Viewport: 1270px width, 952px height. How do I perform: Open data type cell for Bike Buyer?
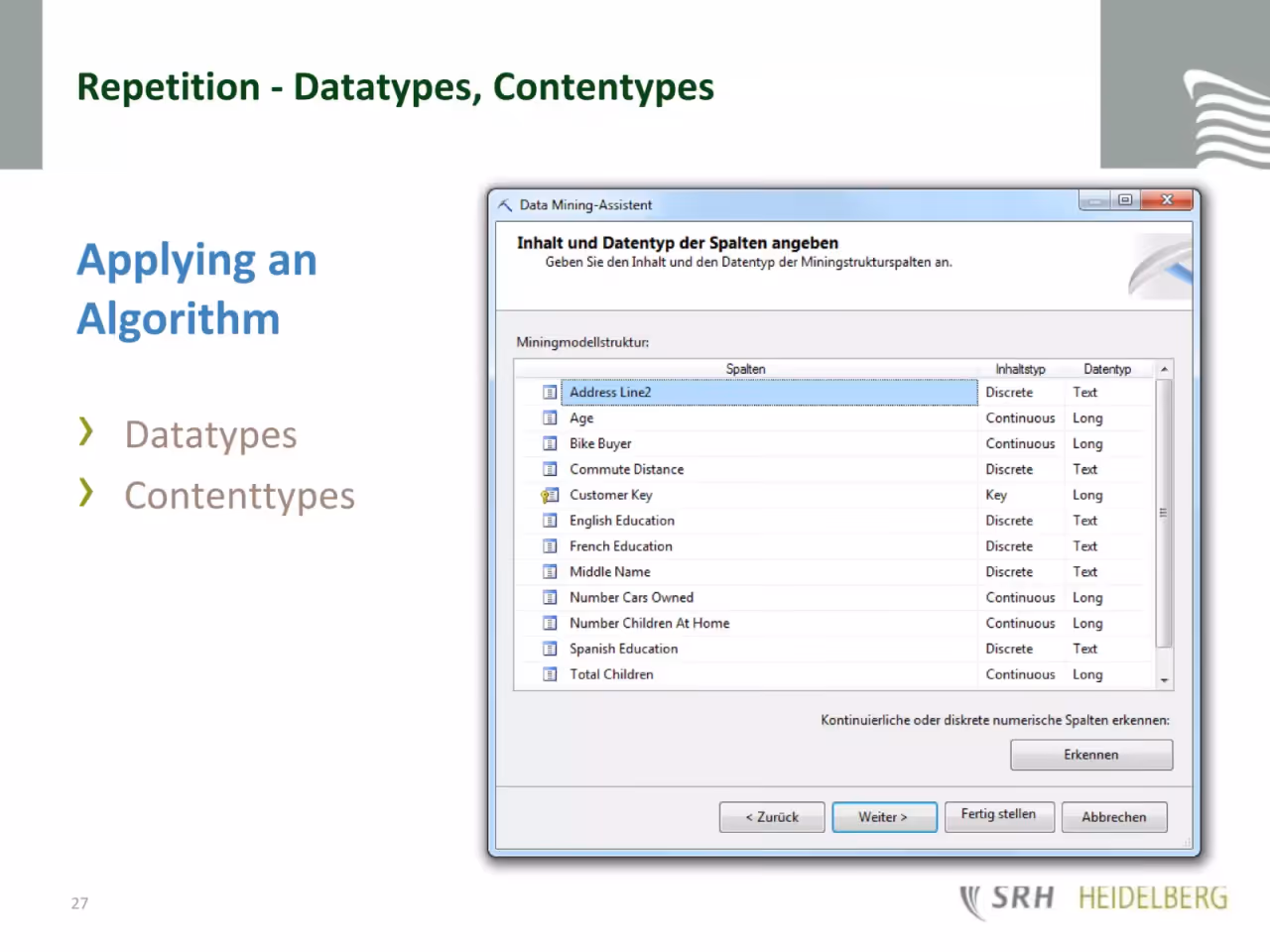pyautogui.click(x=1109, y=444)
